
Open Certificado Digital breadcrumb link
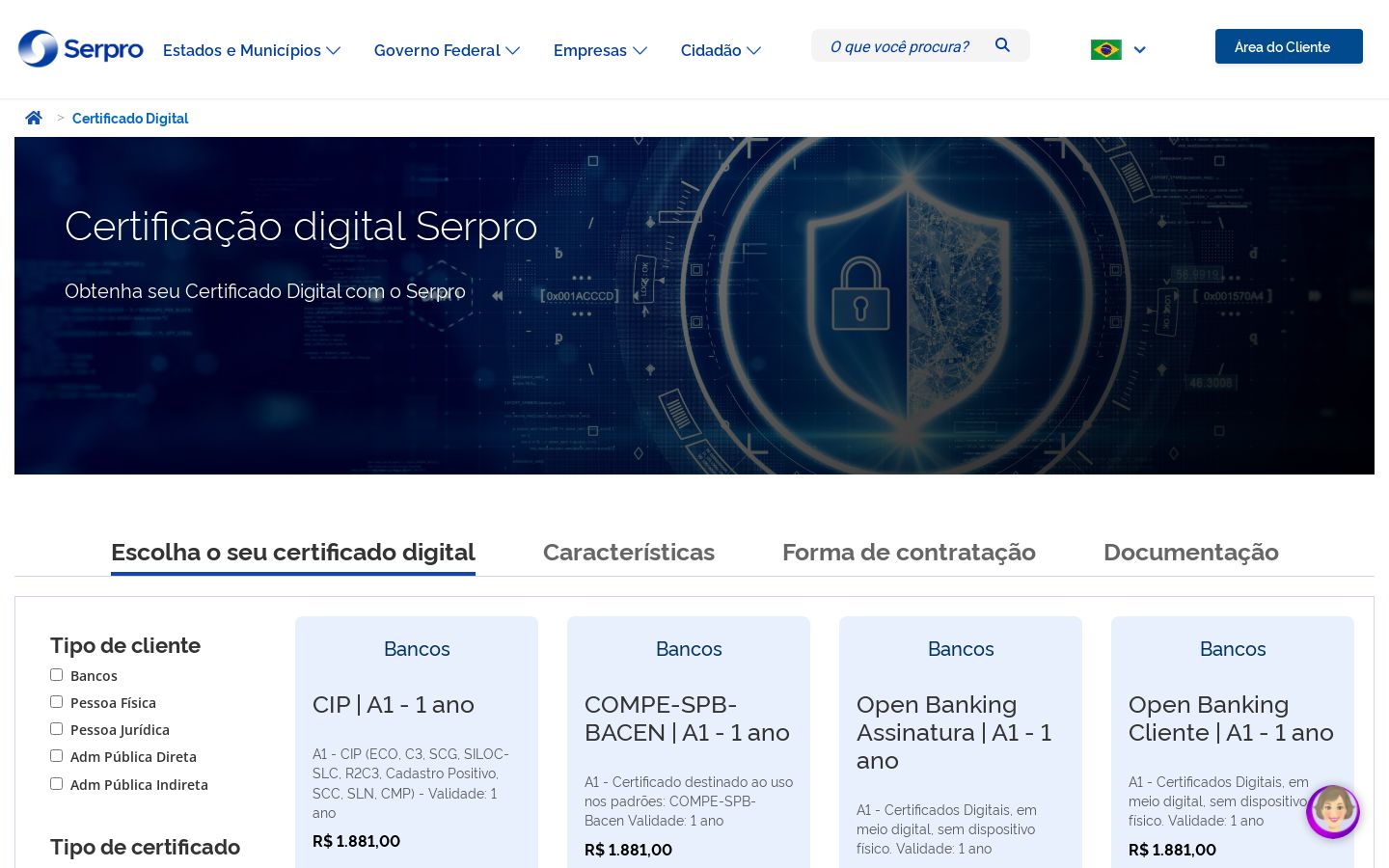[130, 119]
